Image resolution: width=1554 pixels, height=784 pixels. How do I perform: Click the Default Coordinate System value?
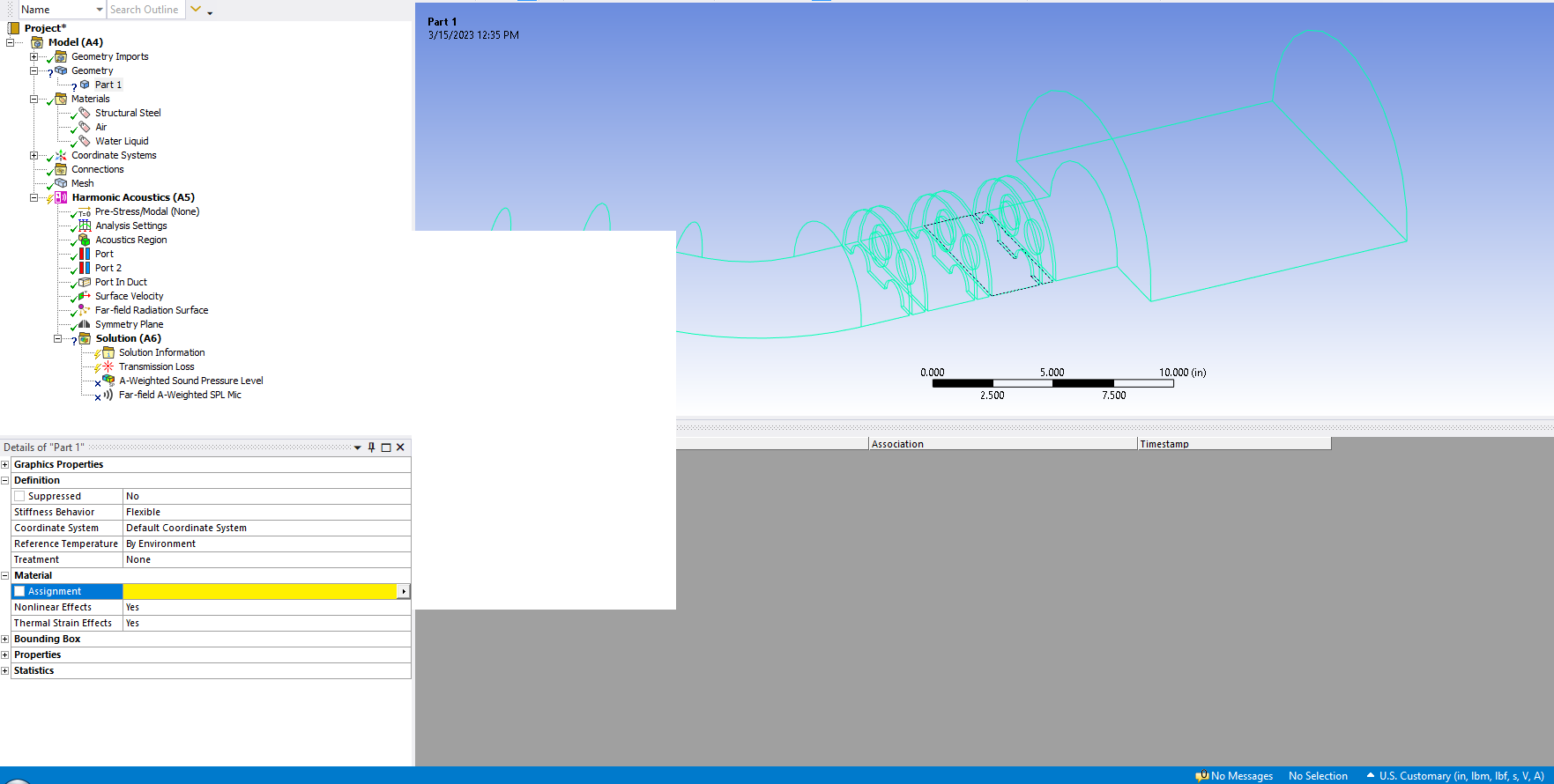[x=186, y=528]
